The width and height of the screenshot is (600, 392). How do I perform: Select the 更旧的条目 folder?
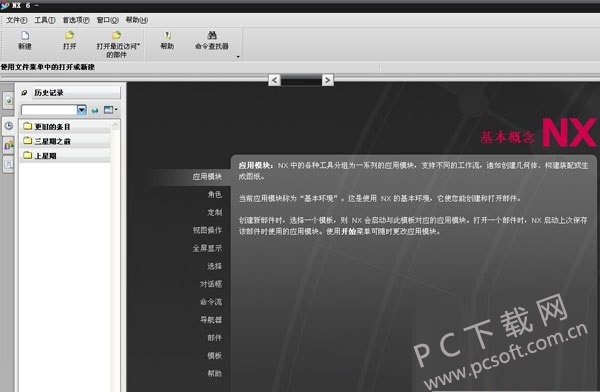point(65,126)
